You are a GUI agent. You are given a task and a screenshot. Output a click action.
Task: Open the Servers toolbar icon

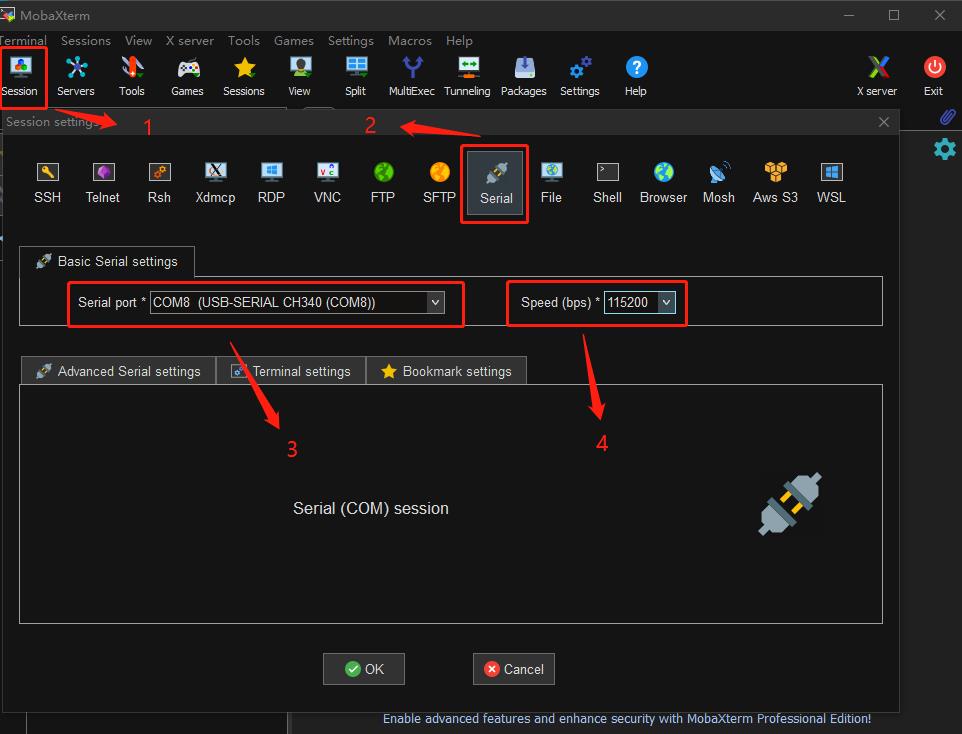[76, 77]
